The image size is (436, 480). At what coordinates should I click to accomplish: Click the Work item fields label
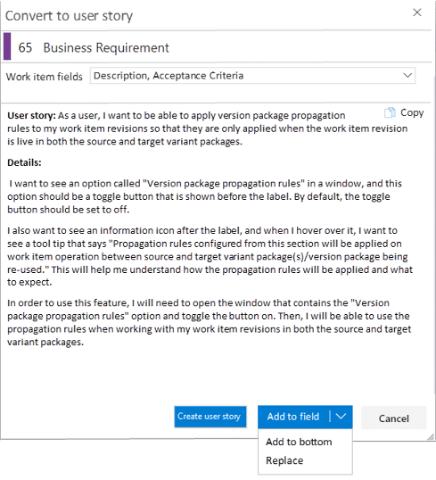pyautogui.click(x=44, y=77)
